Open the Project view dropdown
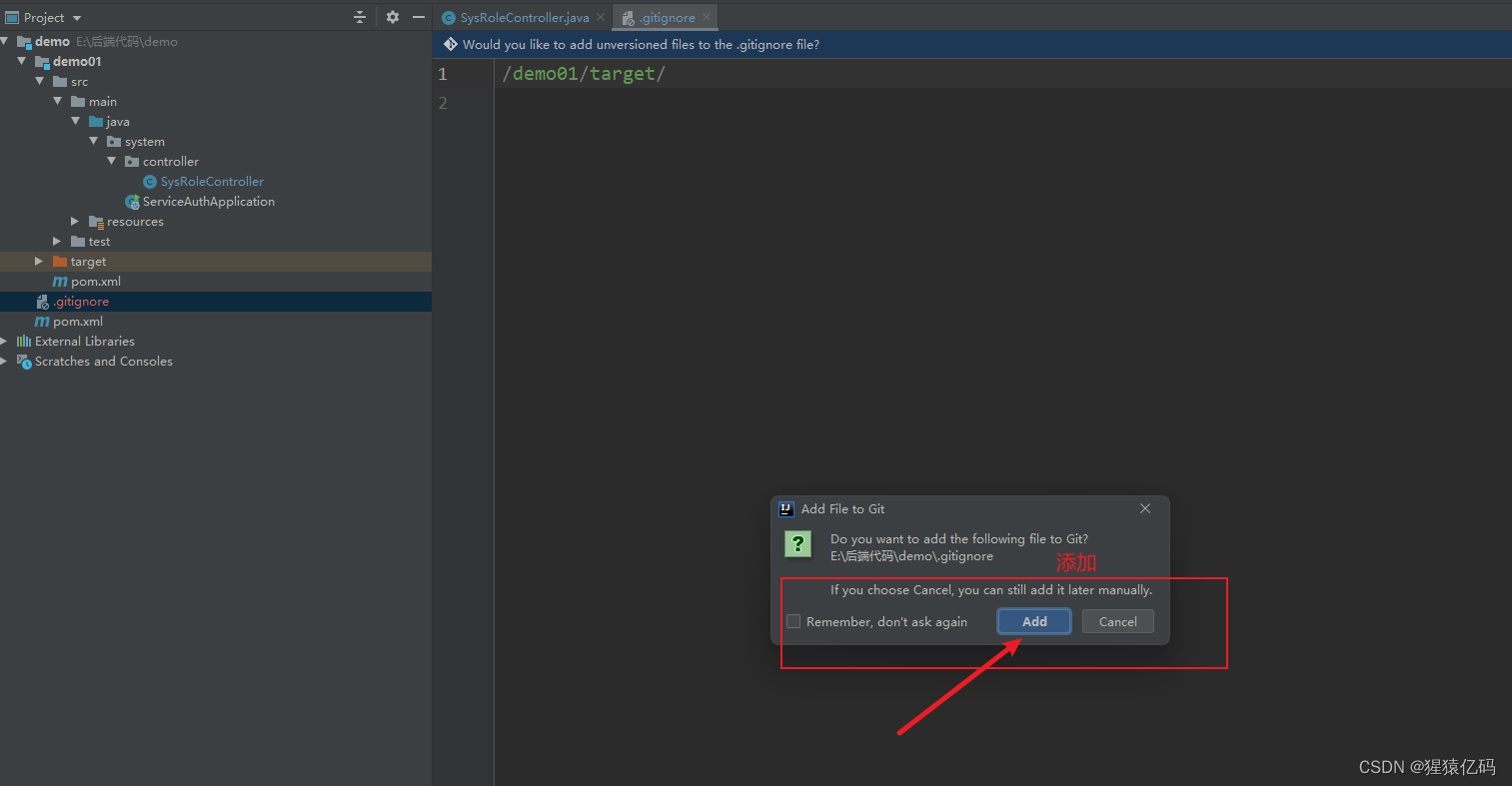This screenshot has height=786, width=1512. point(77,18)
